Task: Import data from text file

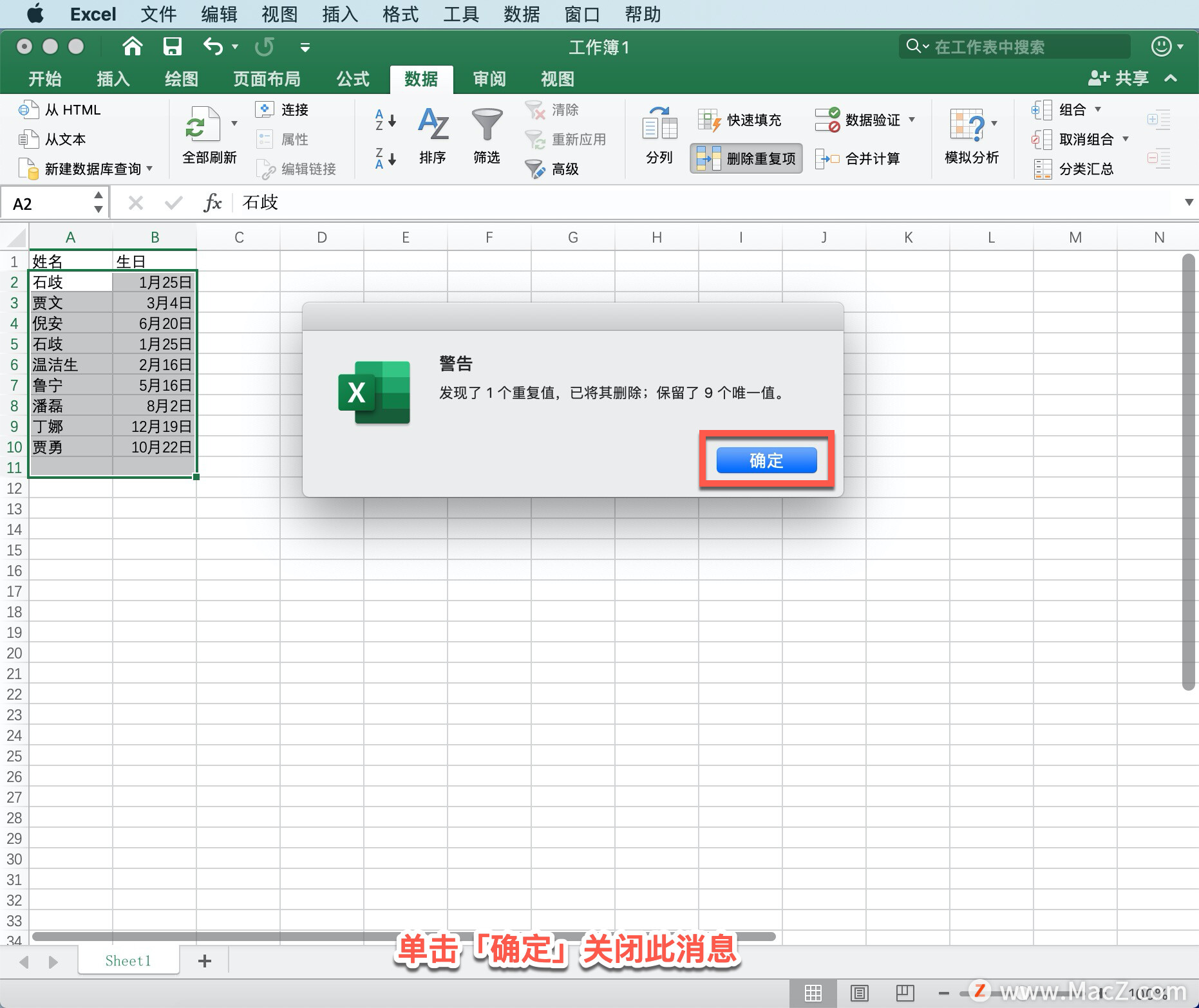Action: pos(53,139)
